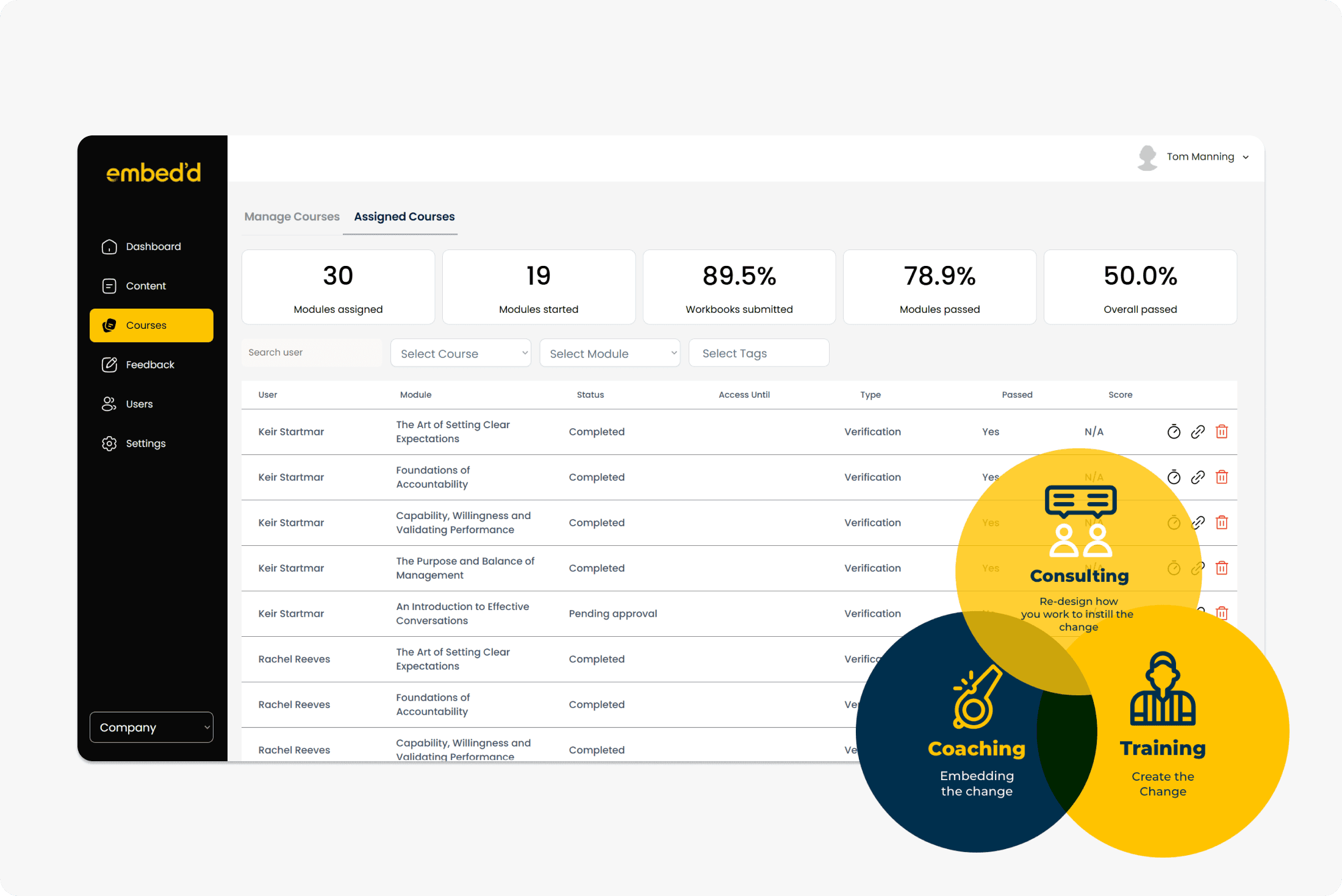Click the Consulting heading in the circle
Screen dimensions: 1342x896
(1079, 576)
